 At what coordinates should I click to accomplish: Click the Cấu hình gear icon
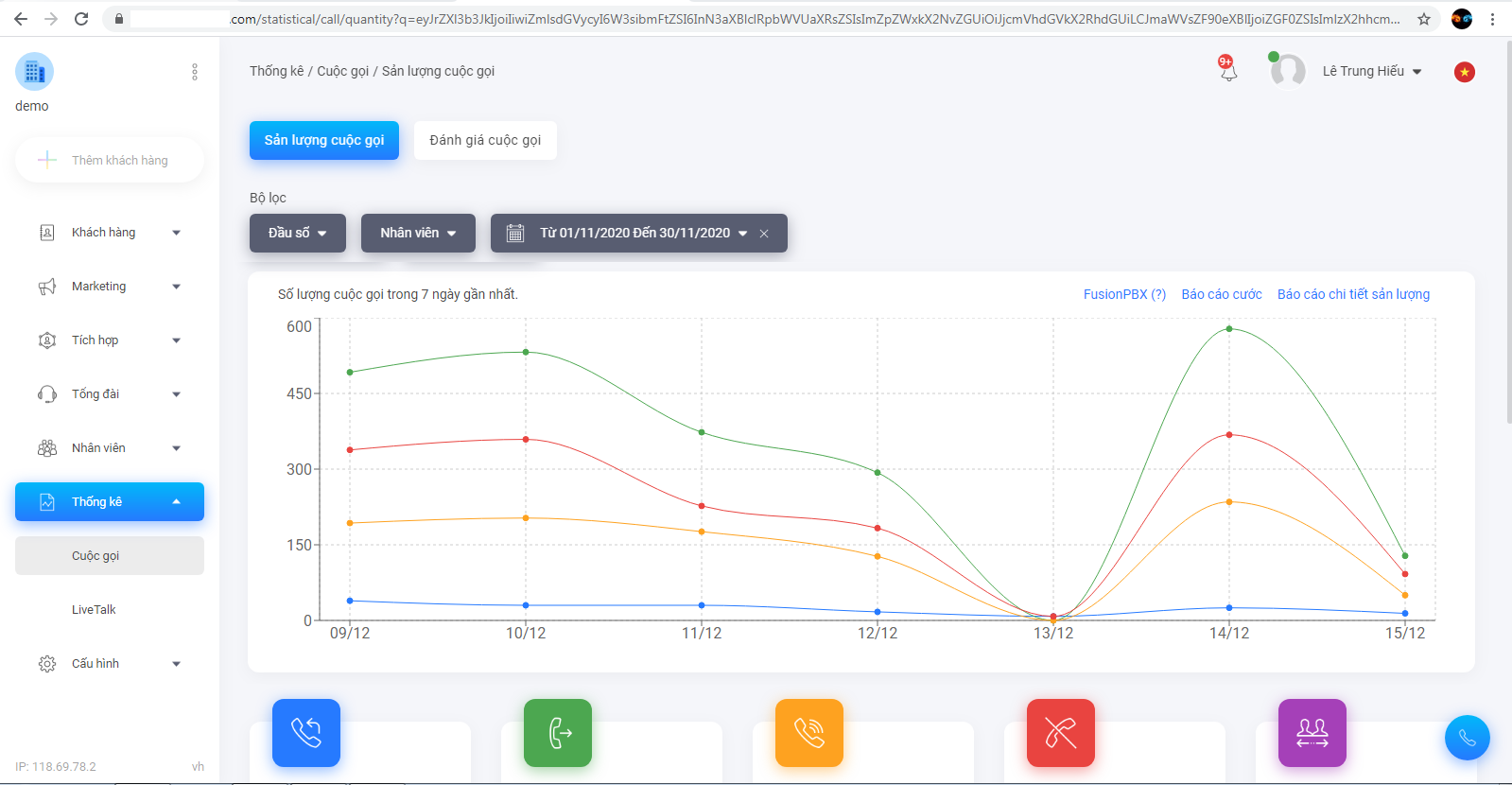[47, 664]
